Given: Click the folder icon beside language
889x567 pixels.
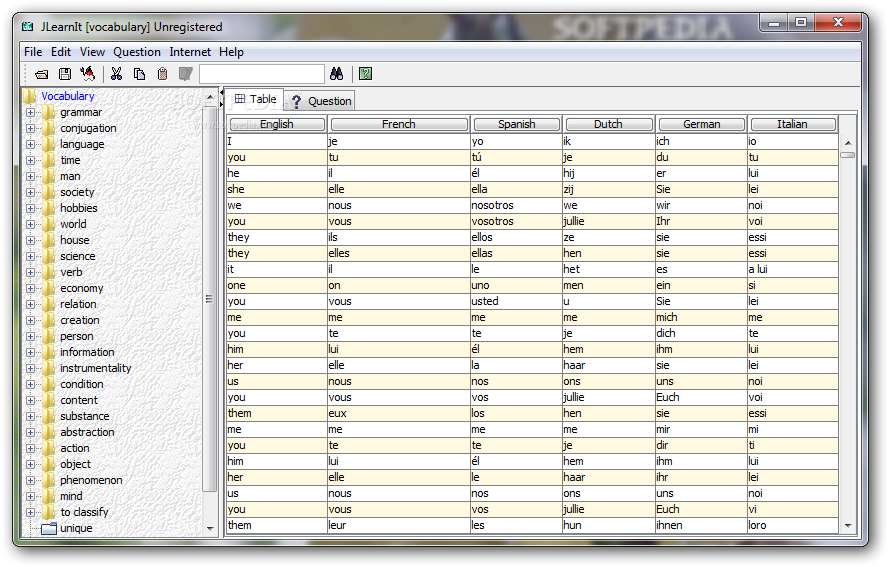Looking at the screenshot, I should point(49,144).
